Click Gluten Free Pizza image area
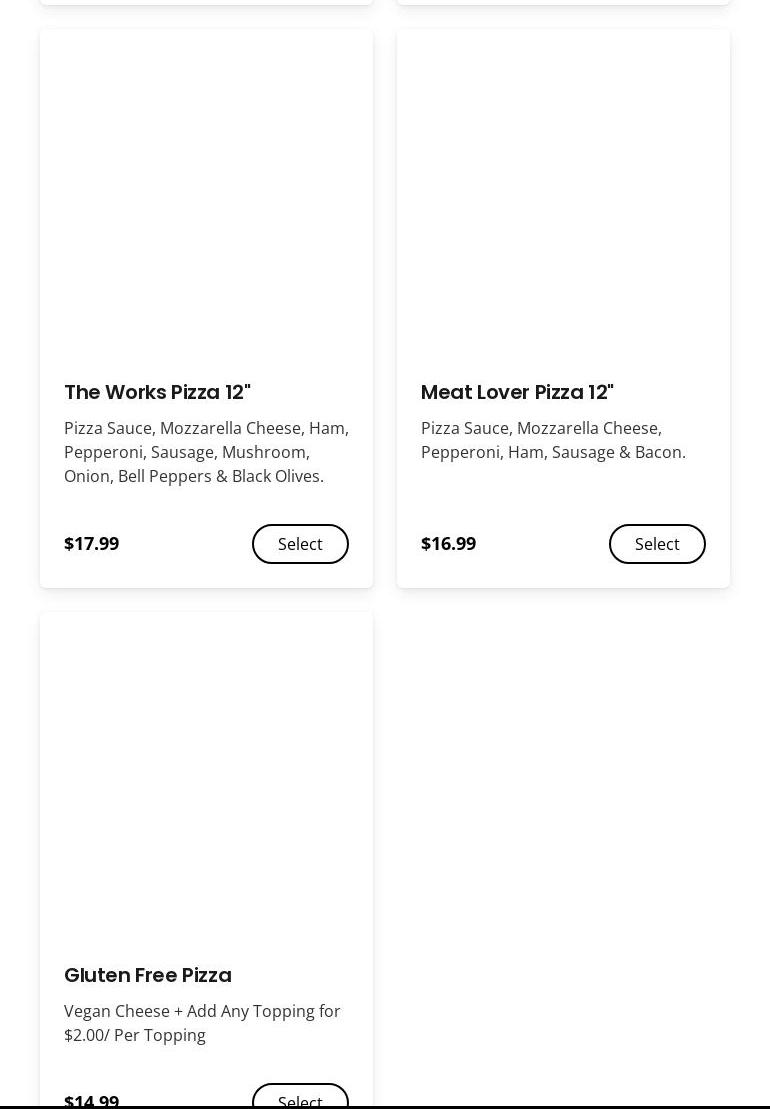 [206, 778]
